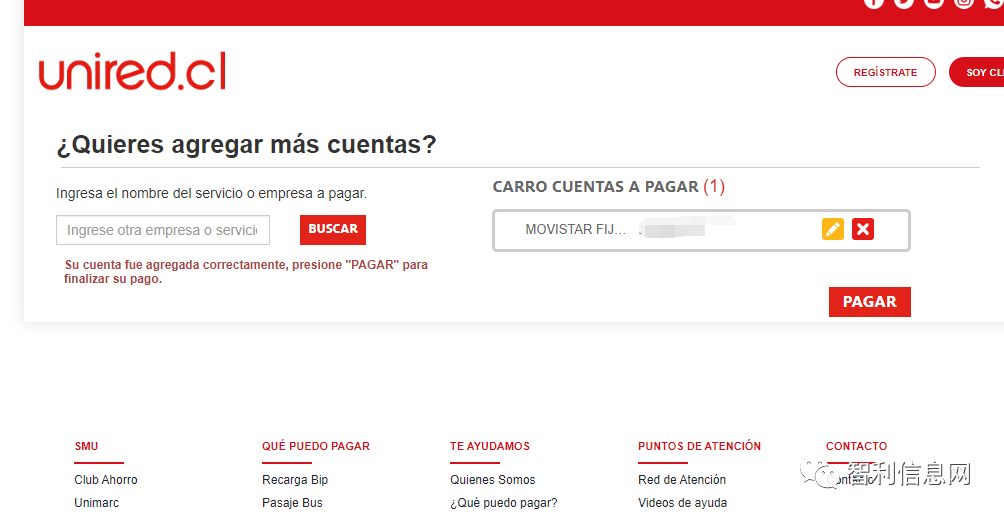The height and width of the screenshot is (518, 1004).
Task: Open Club Ahorro footer link
Action: click(106, 480)
